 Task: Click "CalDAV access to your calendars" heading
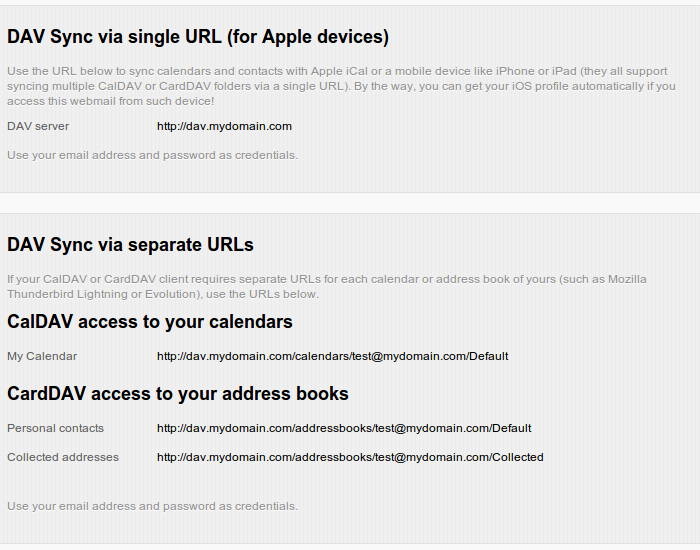(150, 322)
